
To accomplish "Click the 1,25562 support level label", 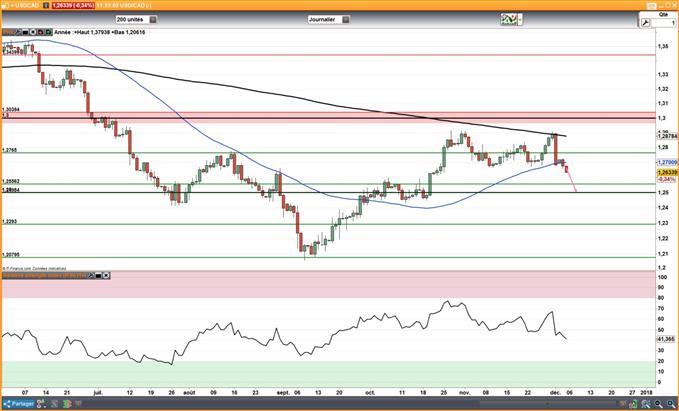I will coord(11,181).
